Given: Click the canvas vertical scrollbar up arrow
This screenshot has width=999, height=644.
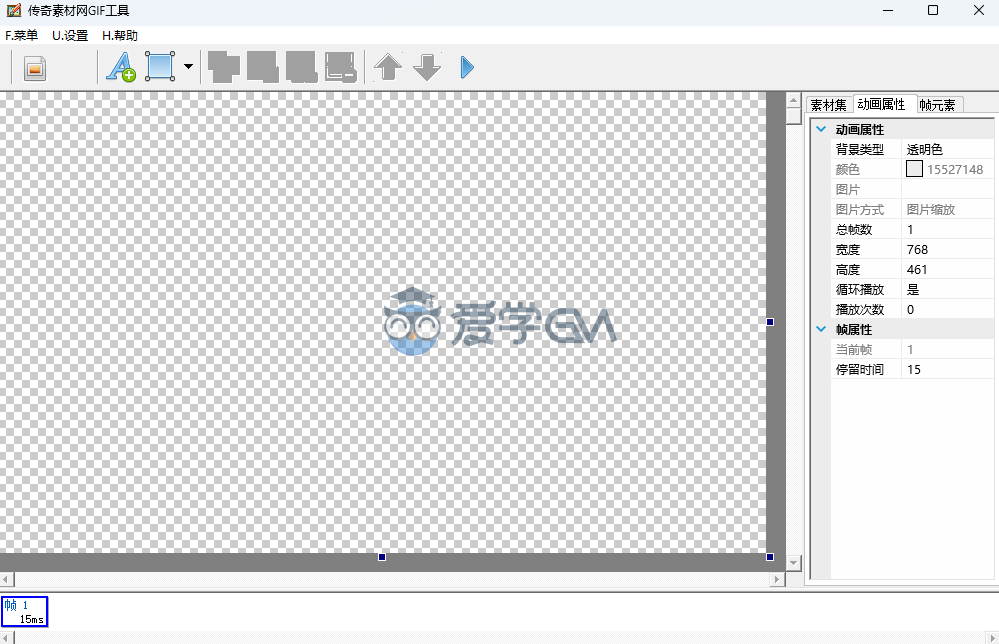Looking at the screenshot, I should click(x=793, y=100).
